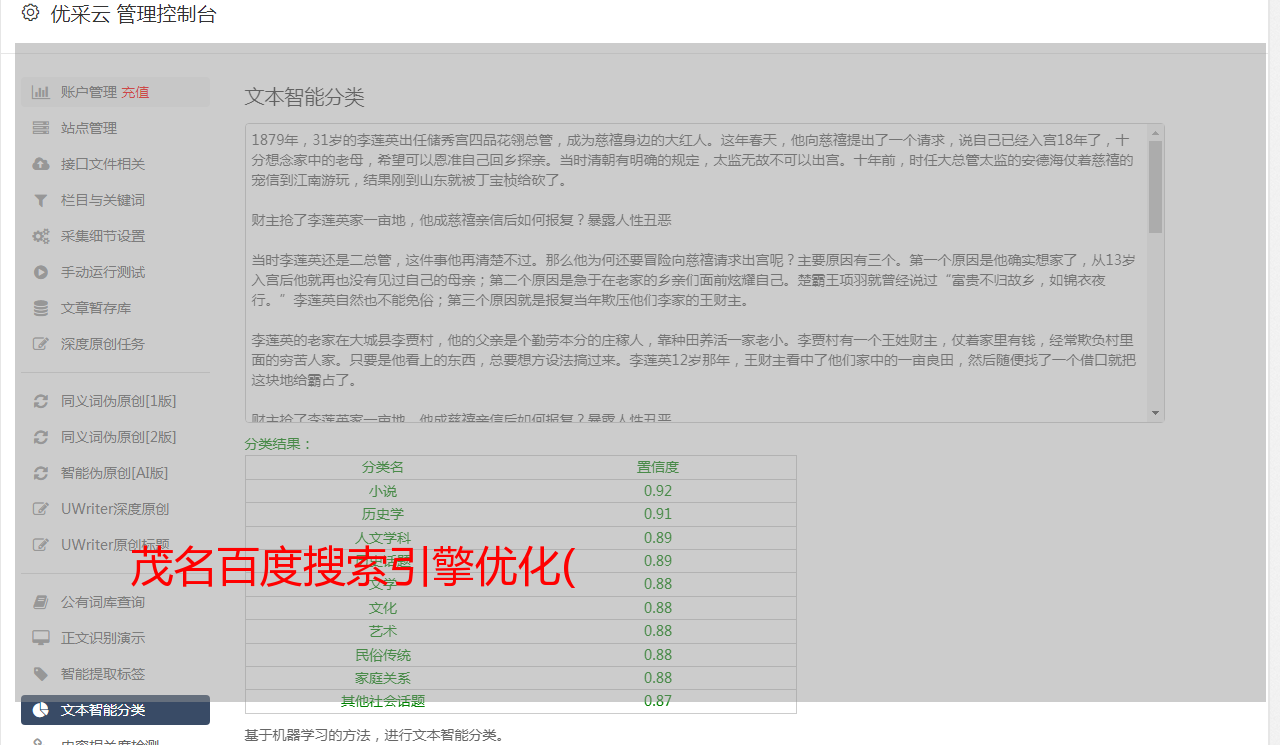Screen dimensions: 1280x745
Task: Click the server icon next to 站点管理
Action: coord(41,128)
